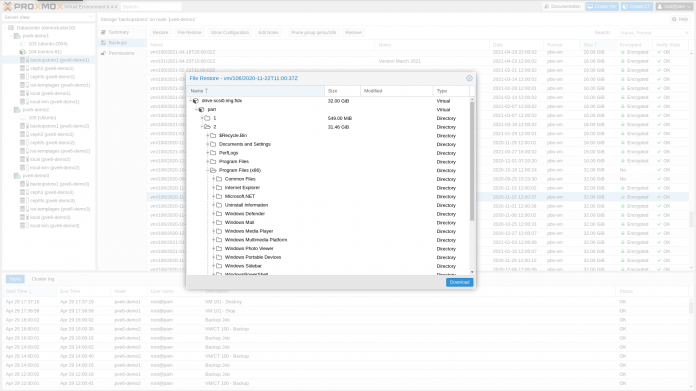Click the Datacenter icon in the server tree
This screenshot has height=391, width=696.
coord(11,28)
